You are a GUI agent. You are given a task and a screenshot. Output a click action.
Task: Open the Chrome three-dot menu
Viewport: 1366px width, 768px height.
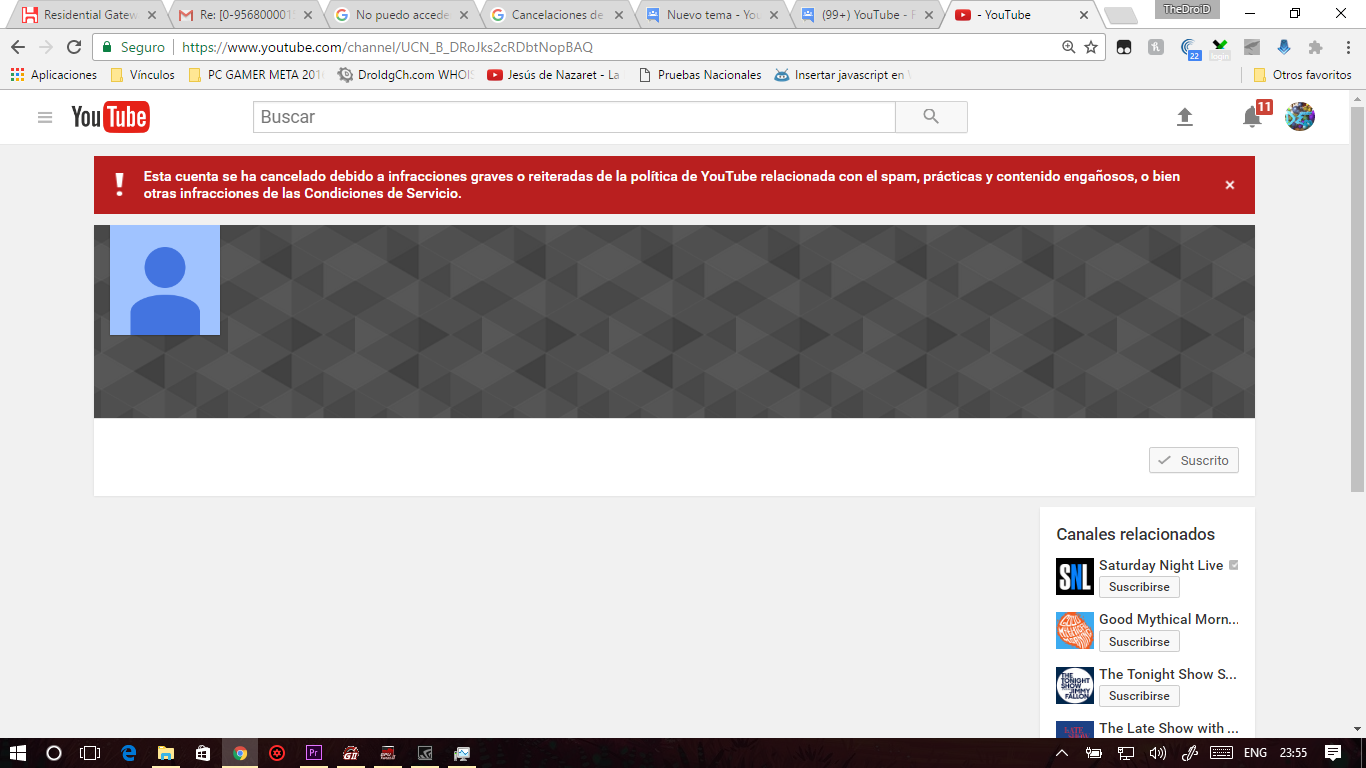tap(1346, 47)
